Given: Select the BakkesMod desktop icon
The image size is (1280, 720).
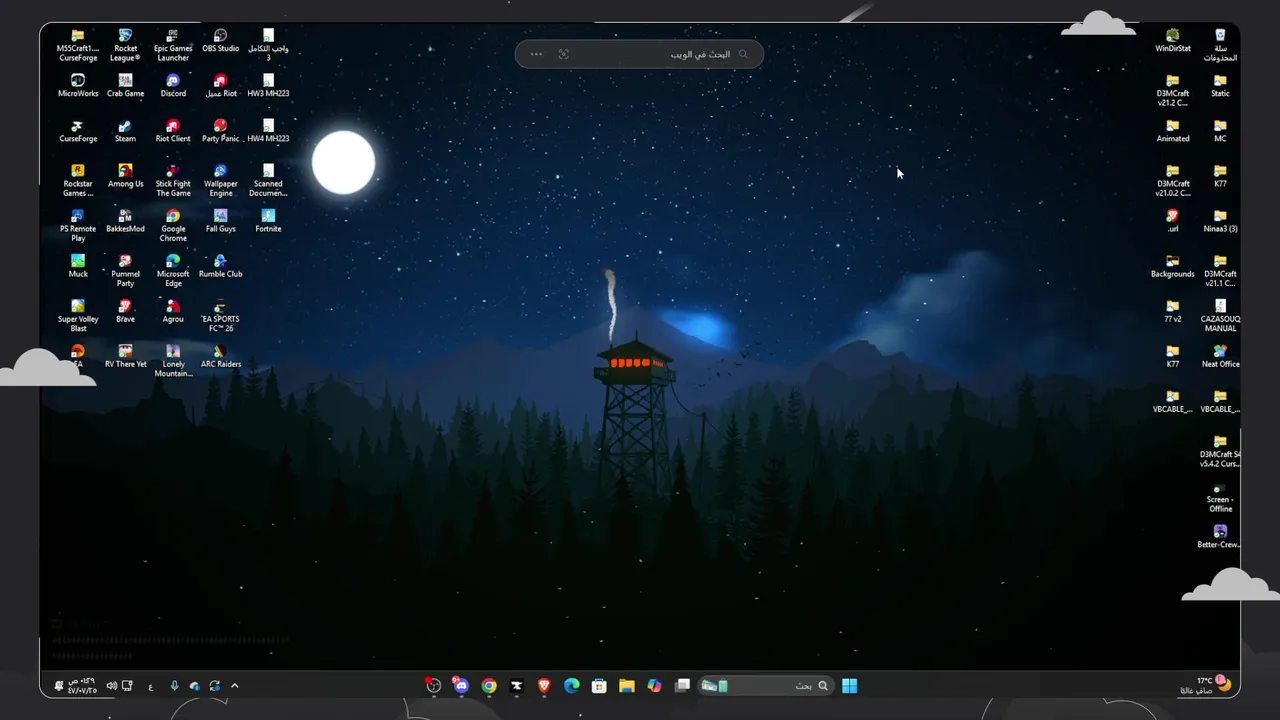Looking at the screenshot, I should (125, 221).
